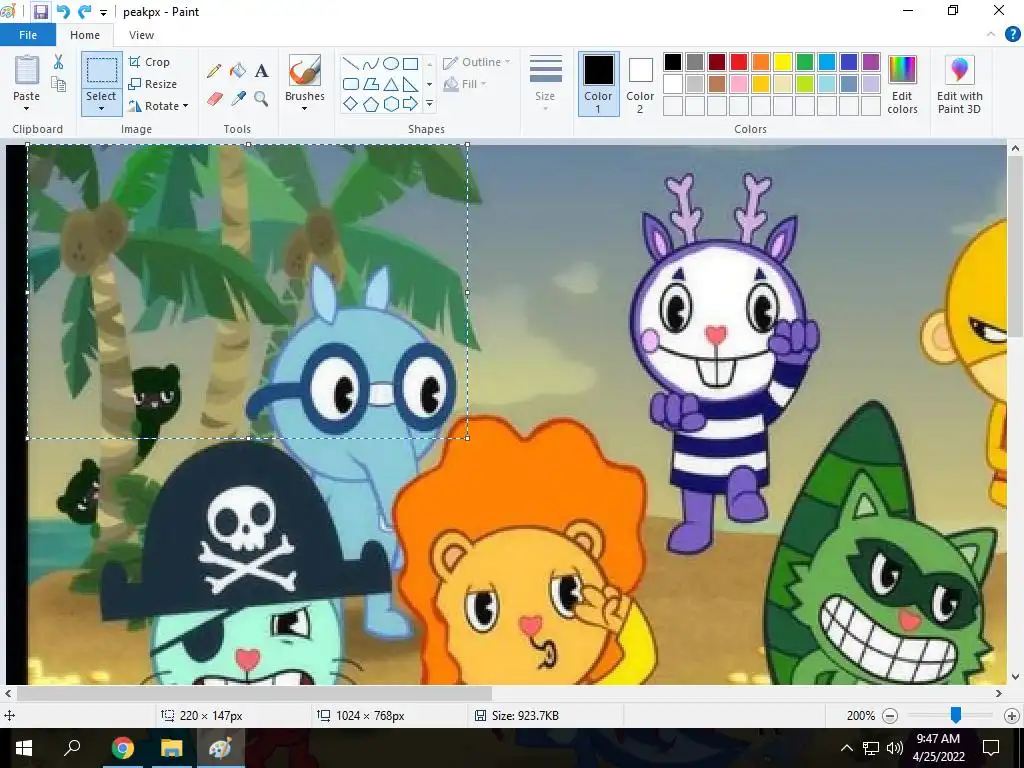Select the Right triangle shape

pos(410,84)
